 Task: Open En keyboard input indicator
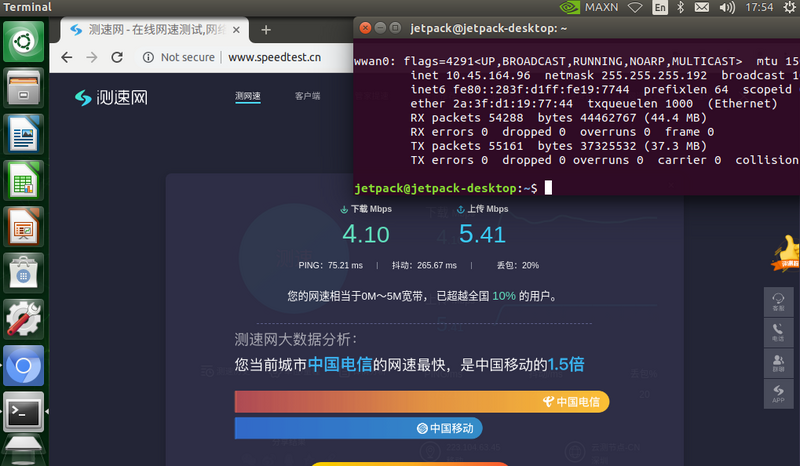(x=660, y=7)
